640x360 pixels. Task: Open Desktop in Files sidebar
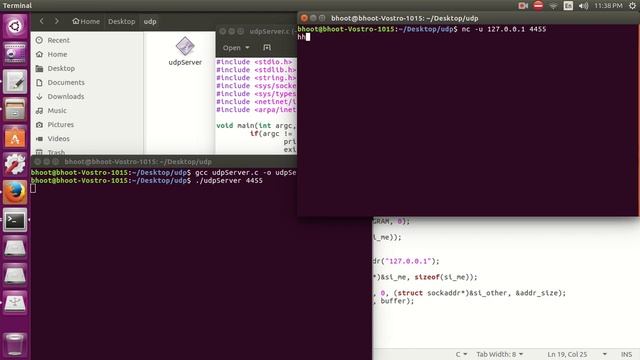(x=61, y=69)
